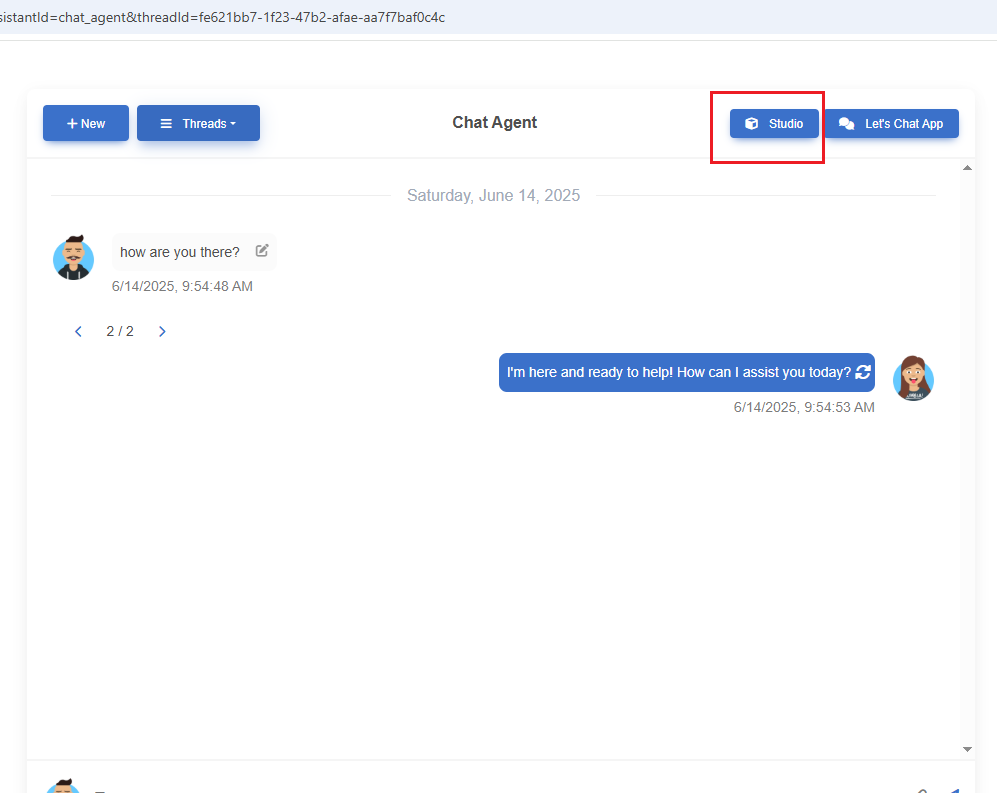Open the Threads dropdown menu
The image size is (997, 793).
tap(198, 123)
